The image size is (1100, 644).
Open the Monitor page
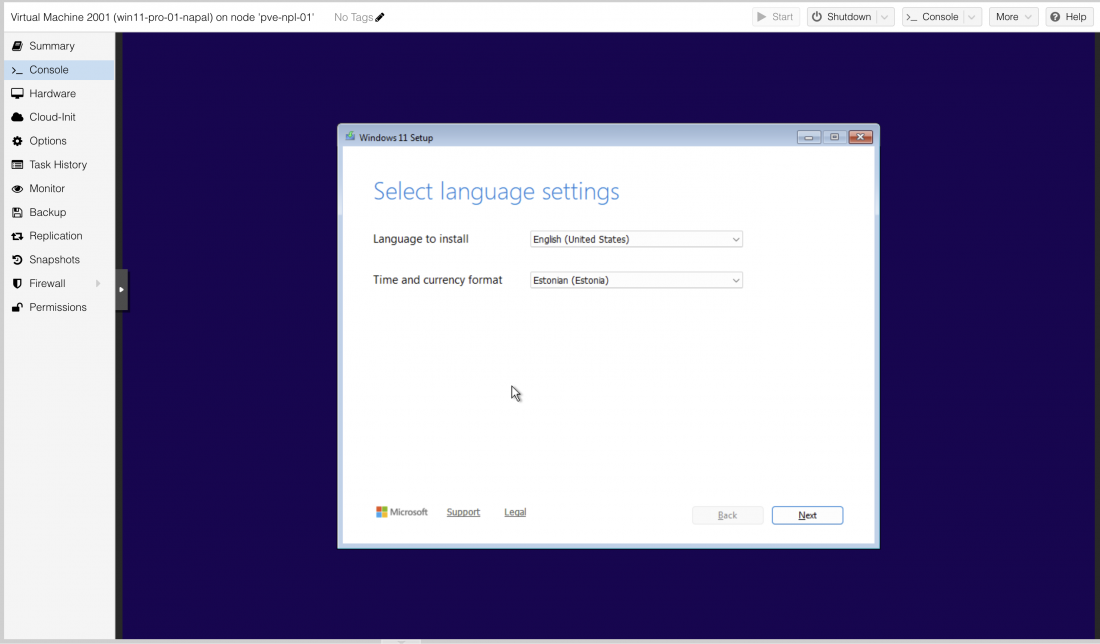[x=59, y=189]
